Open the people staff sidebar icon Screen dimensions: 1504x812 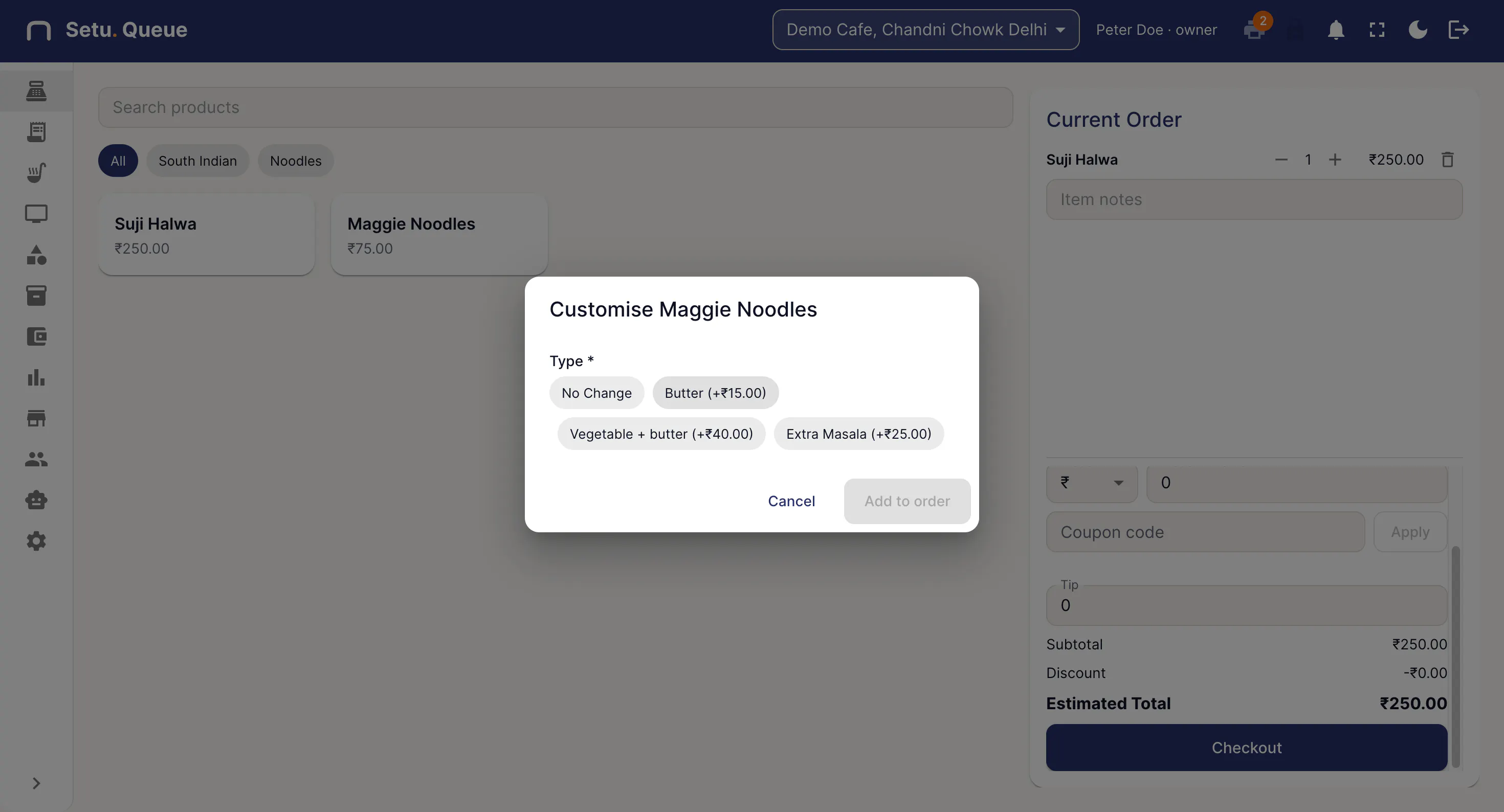36,459
